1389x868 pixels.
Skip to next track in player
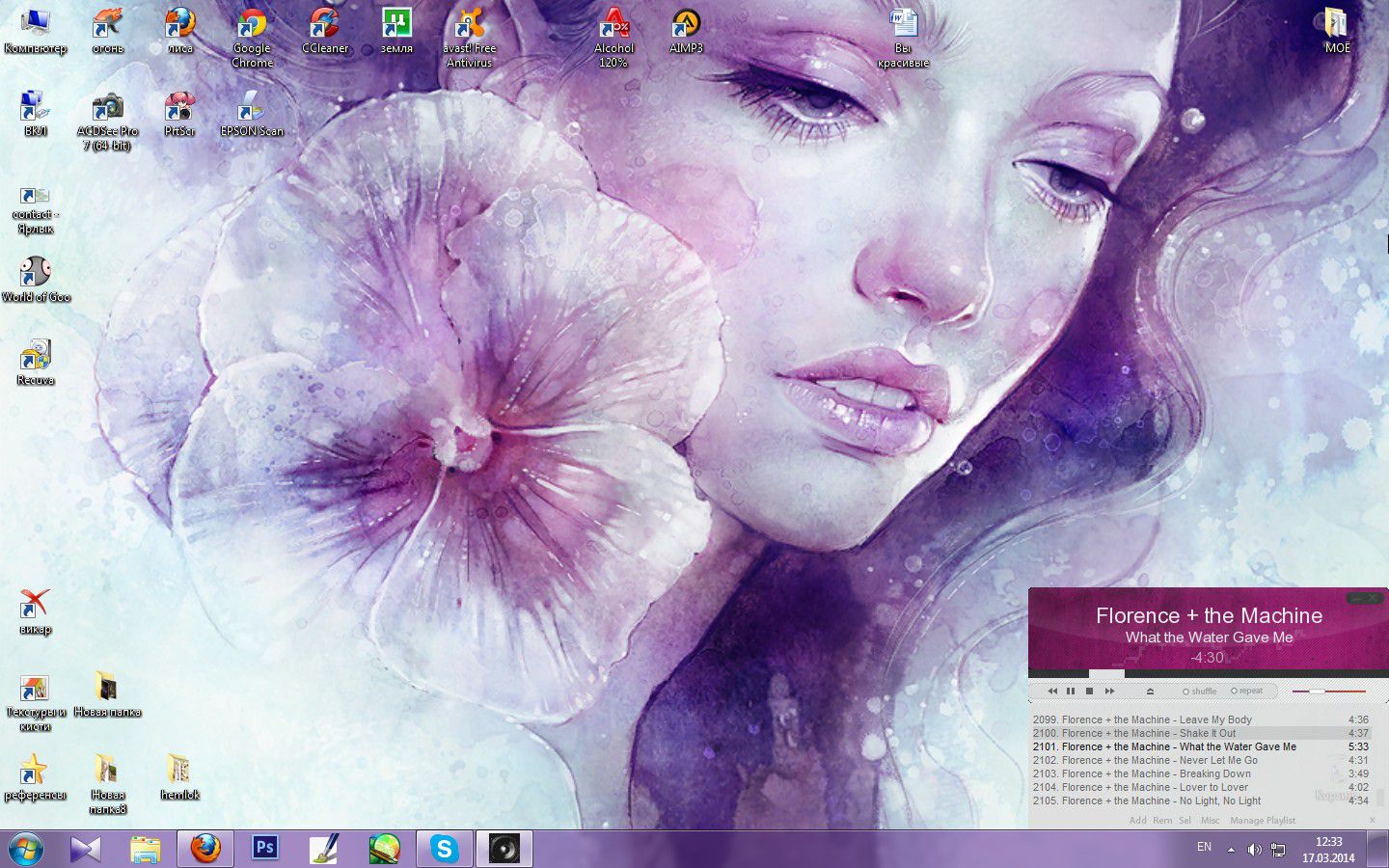(x=1109, y=691)
